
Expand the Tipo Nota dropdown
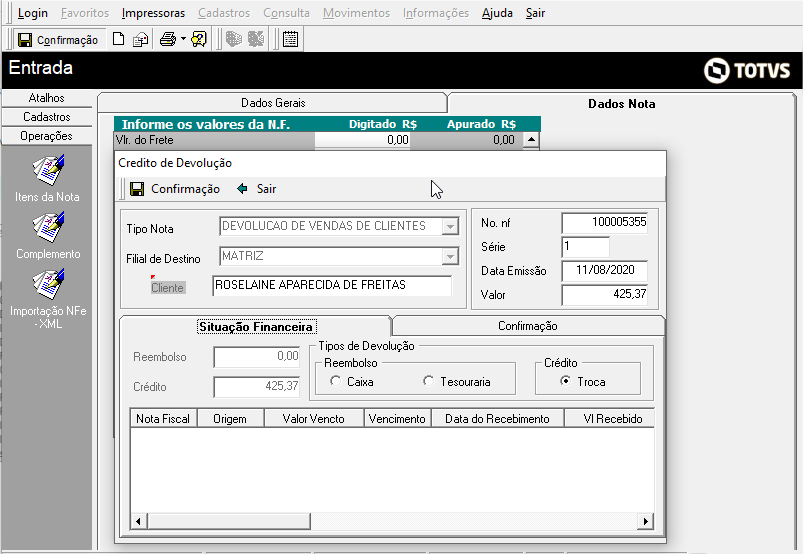(x=450, y=226)
